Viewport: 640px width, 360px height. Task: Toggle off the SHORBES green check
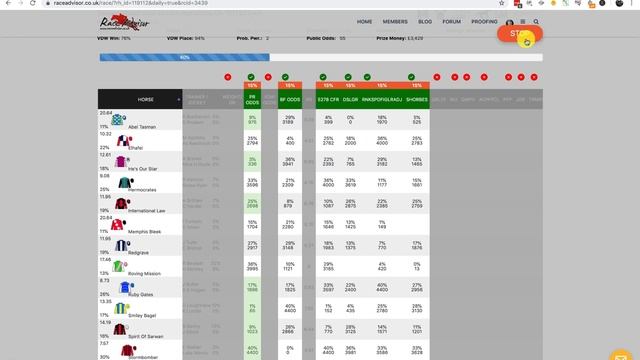tap(411, 77)
